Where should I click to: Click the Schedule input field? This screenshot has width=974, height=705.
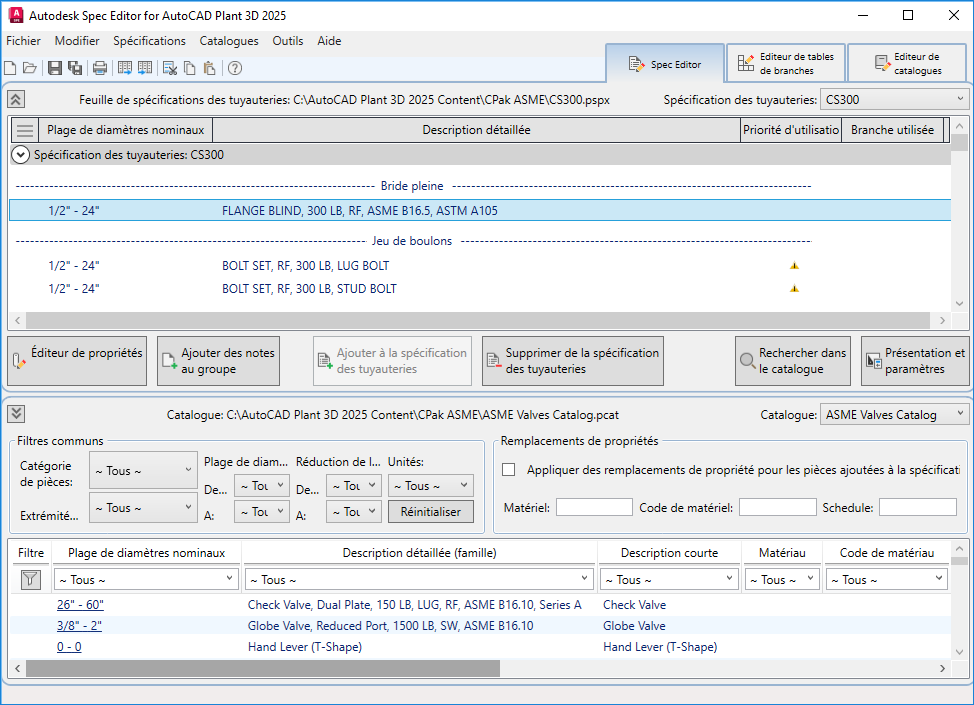917,507
